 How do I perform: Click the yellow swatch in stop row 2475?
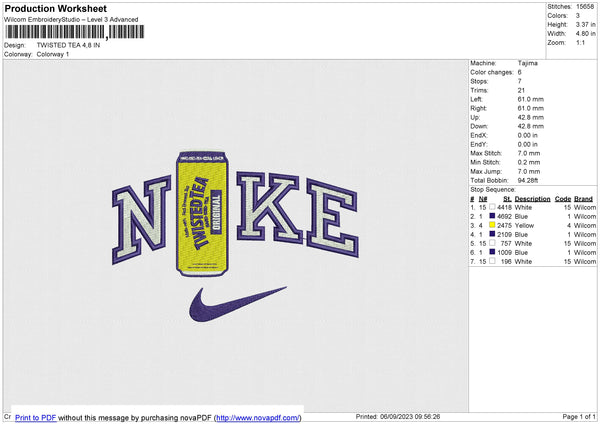(x=492, y=225)
